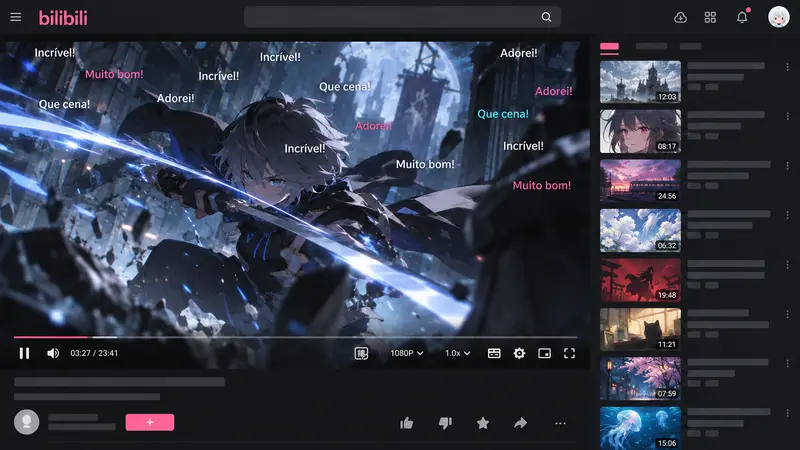This screenshot has height=450, width=800.
Task: Click the cyan "Que cena!" comment
Action: click(x=503, y=114)
